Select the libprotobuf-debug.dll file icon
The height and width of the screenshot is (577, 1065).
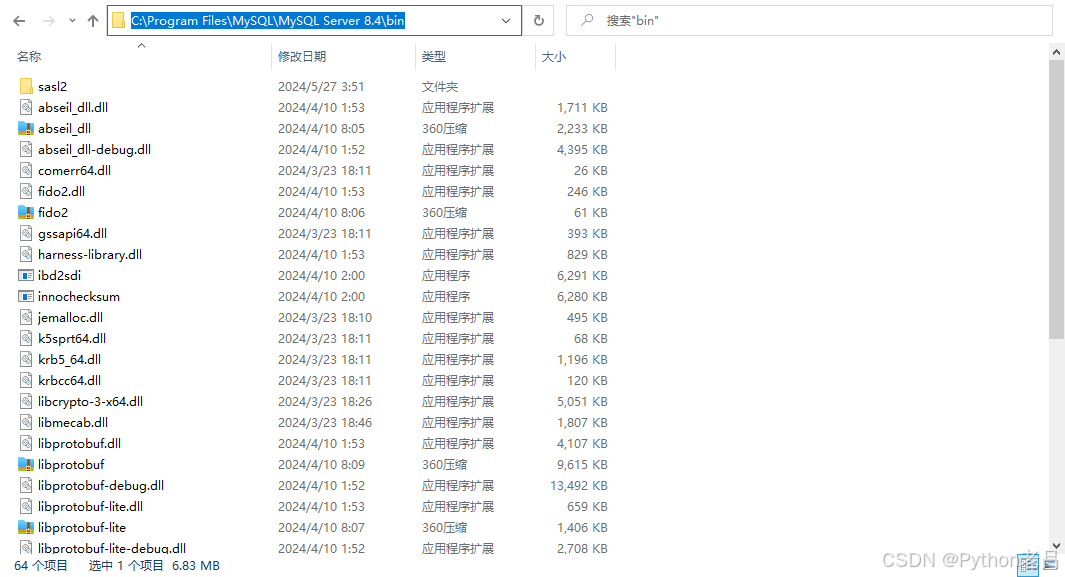coord(26,486)
